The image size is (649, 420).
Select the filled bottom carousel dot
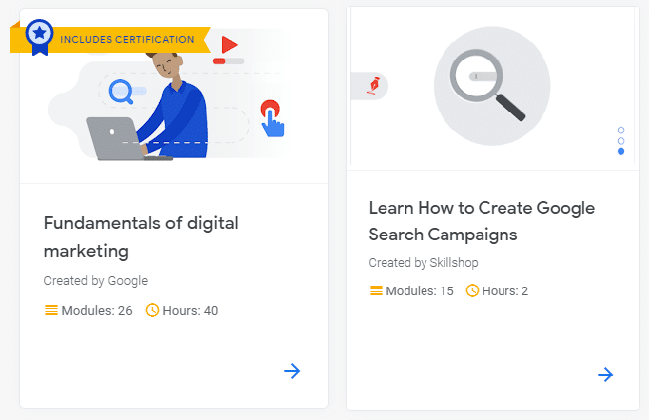click(x=621, y=152)
